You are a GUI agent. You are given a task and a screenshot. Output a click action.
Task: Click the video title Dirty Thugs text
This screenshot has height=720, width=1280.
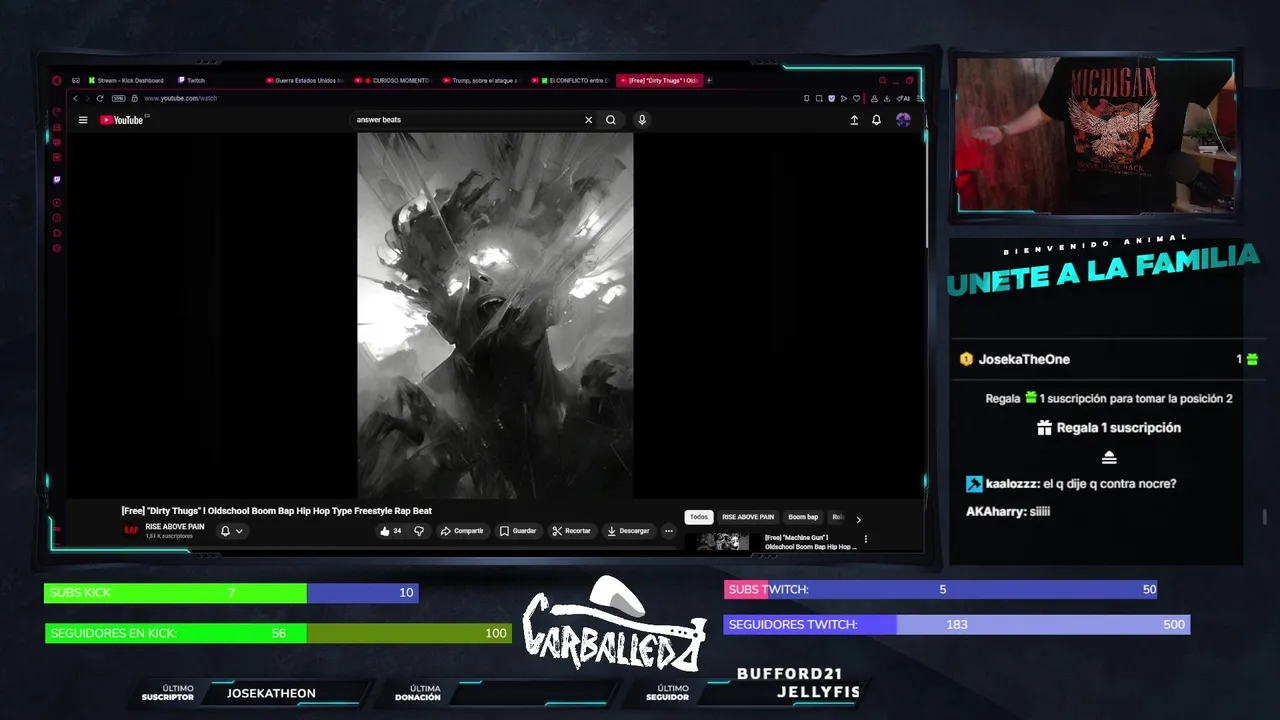click(x=277, y=511)
